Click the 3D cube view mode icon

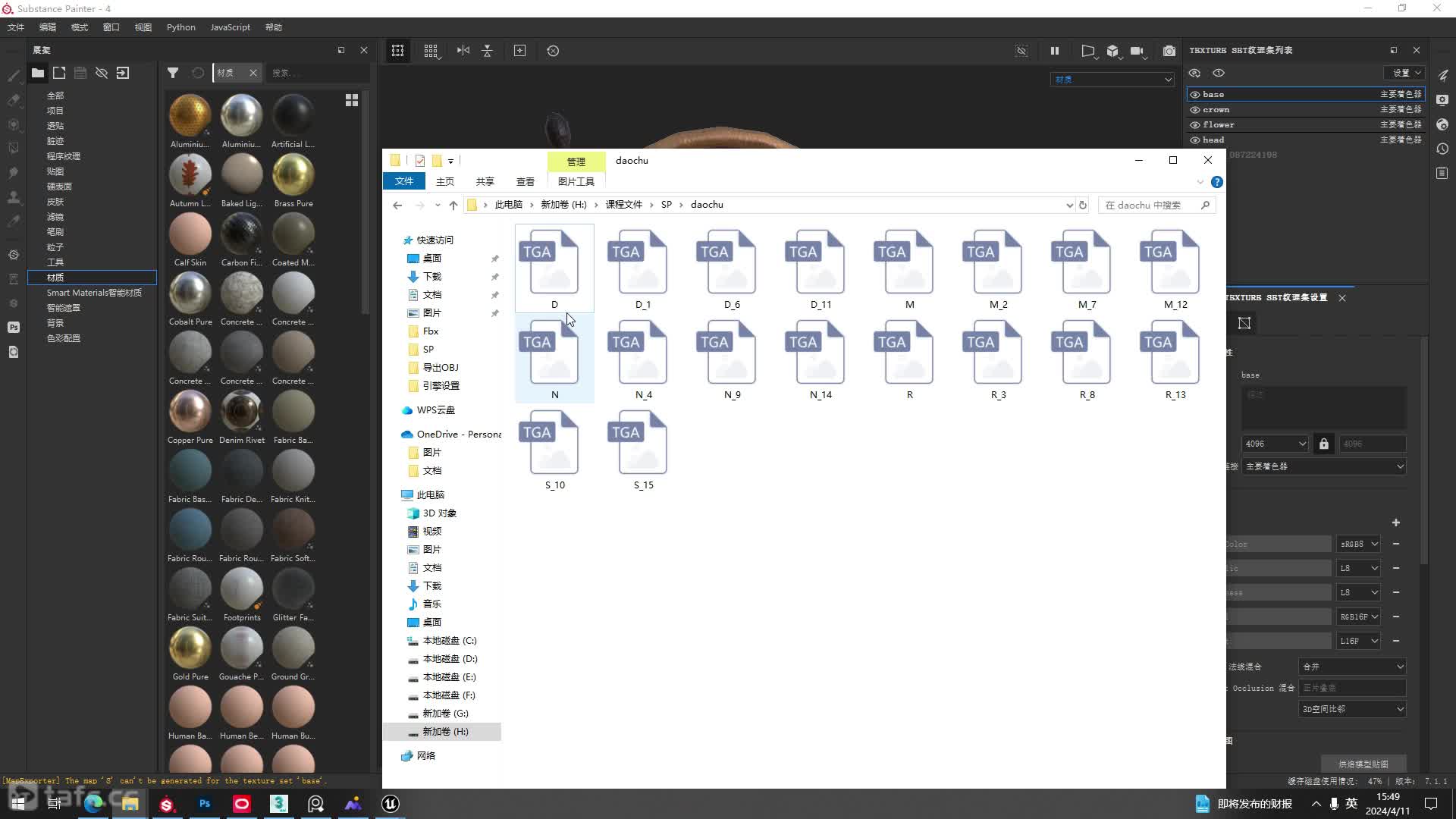[x=1112, y=51]
